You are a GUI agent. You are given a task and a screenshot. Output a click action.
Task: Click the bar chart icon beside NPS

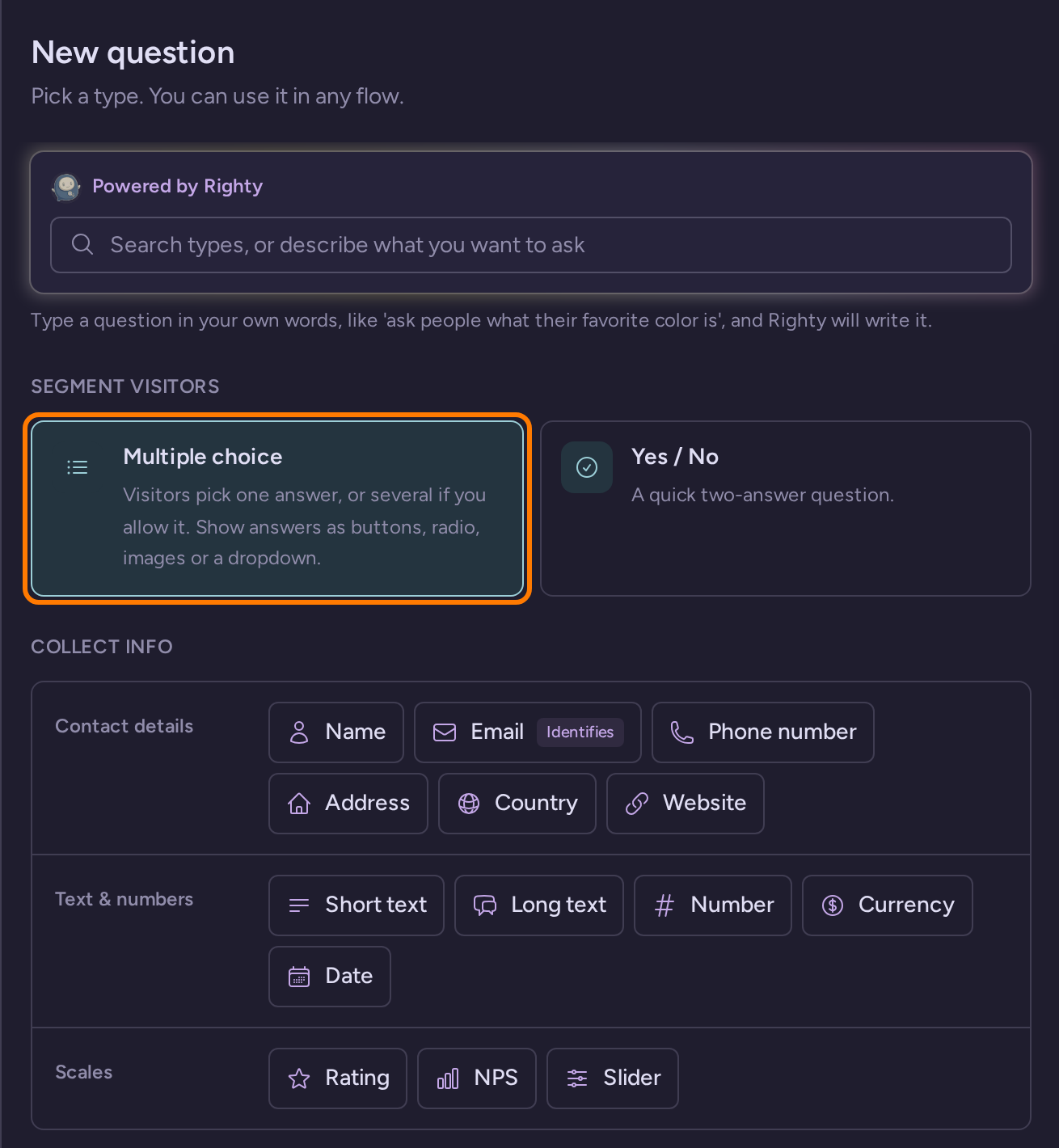[448, 1078]
